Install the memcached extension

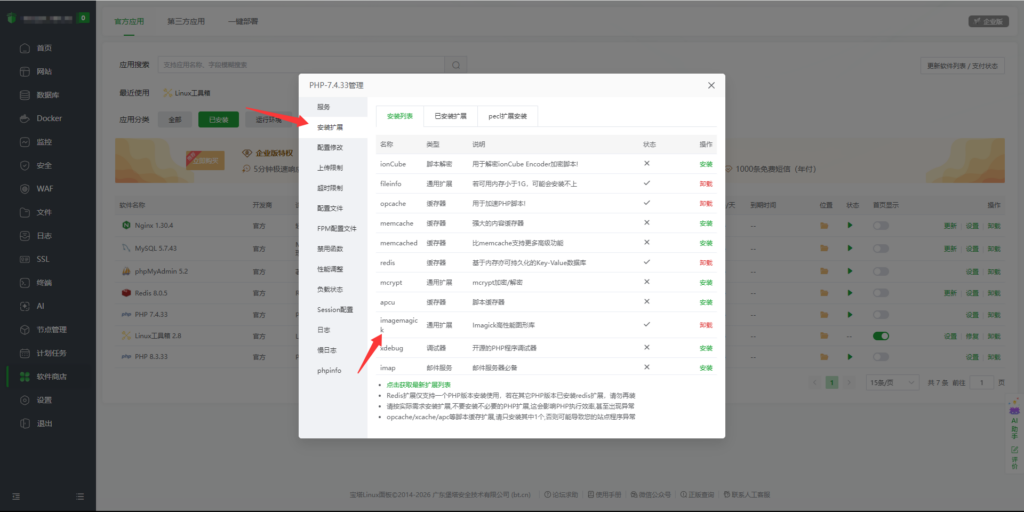706,243
